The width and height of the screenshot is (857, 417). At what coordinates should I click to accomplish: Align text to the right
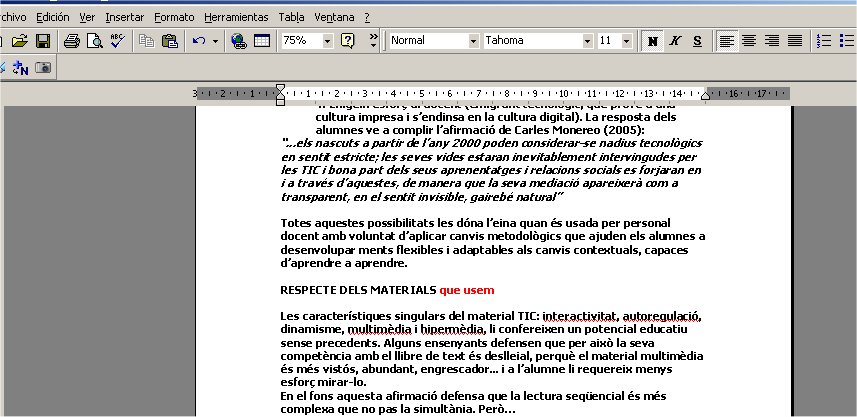[x=772, y=41]
